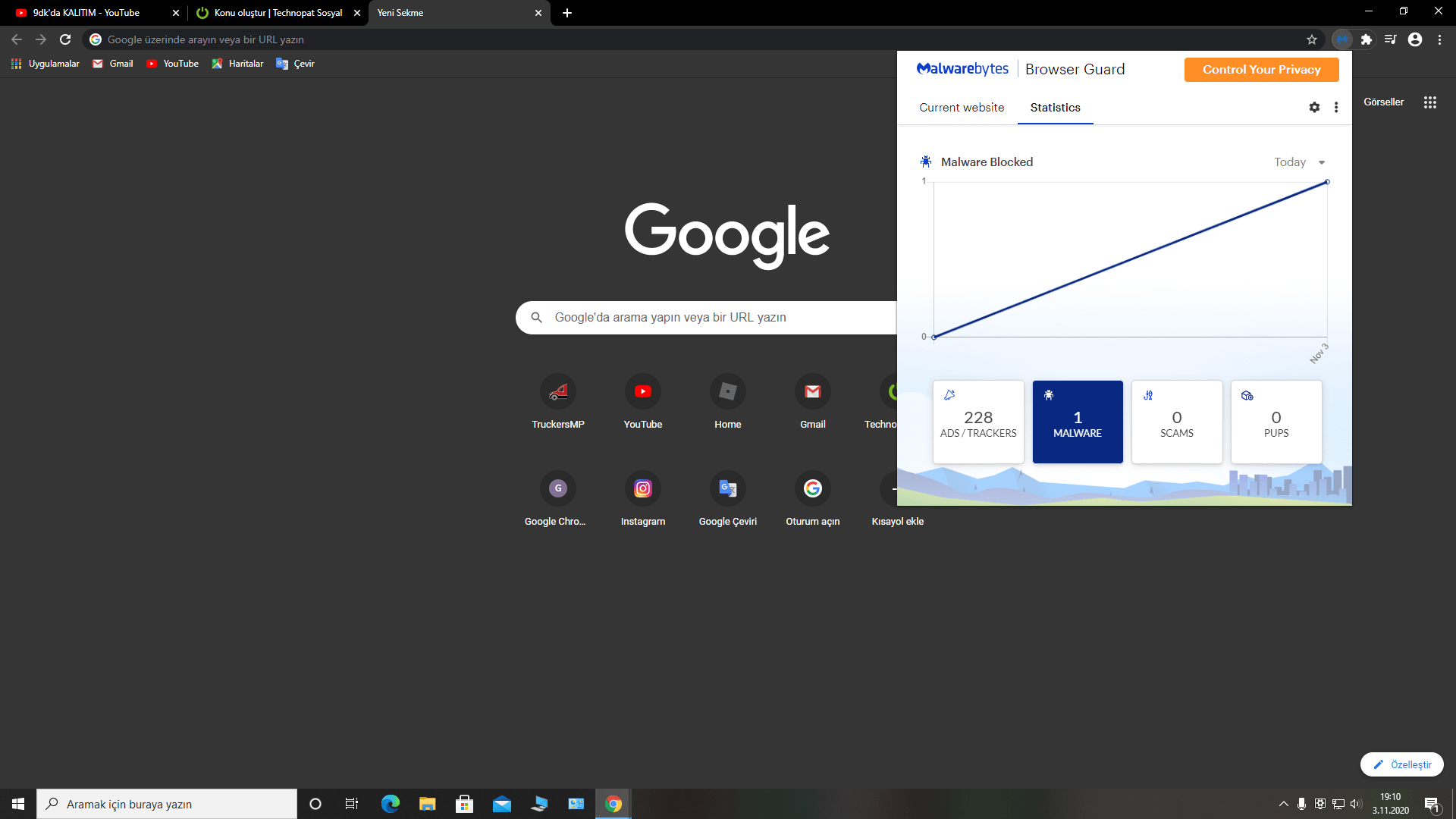1456x819 pixels.
Task: Select the Ads / Trackers stat card
Action: pos(978,422)
